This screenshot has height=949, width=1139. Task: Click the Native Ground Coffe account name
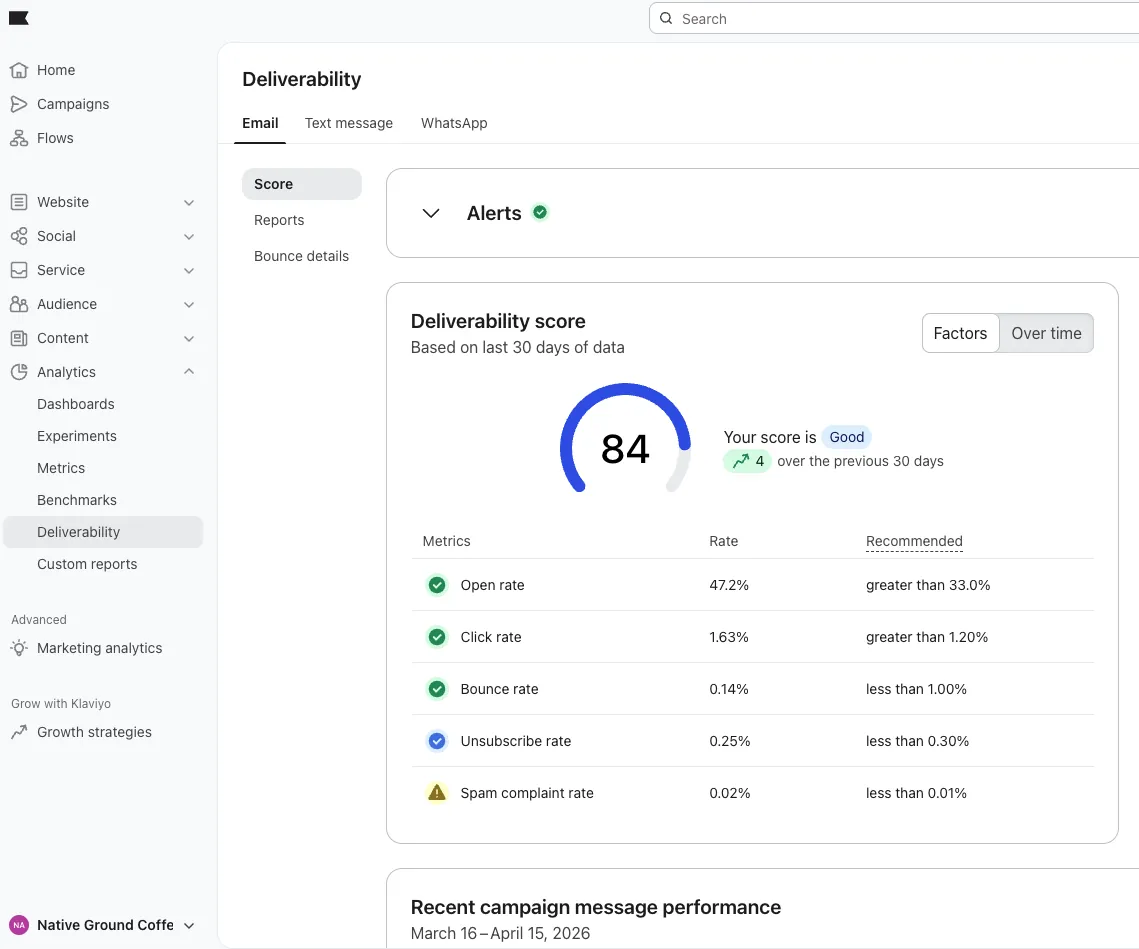point(105,925)
